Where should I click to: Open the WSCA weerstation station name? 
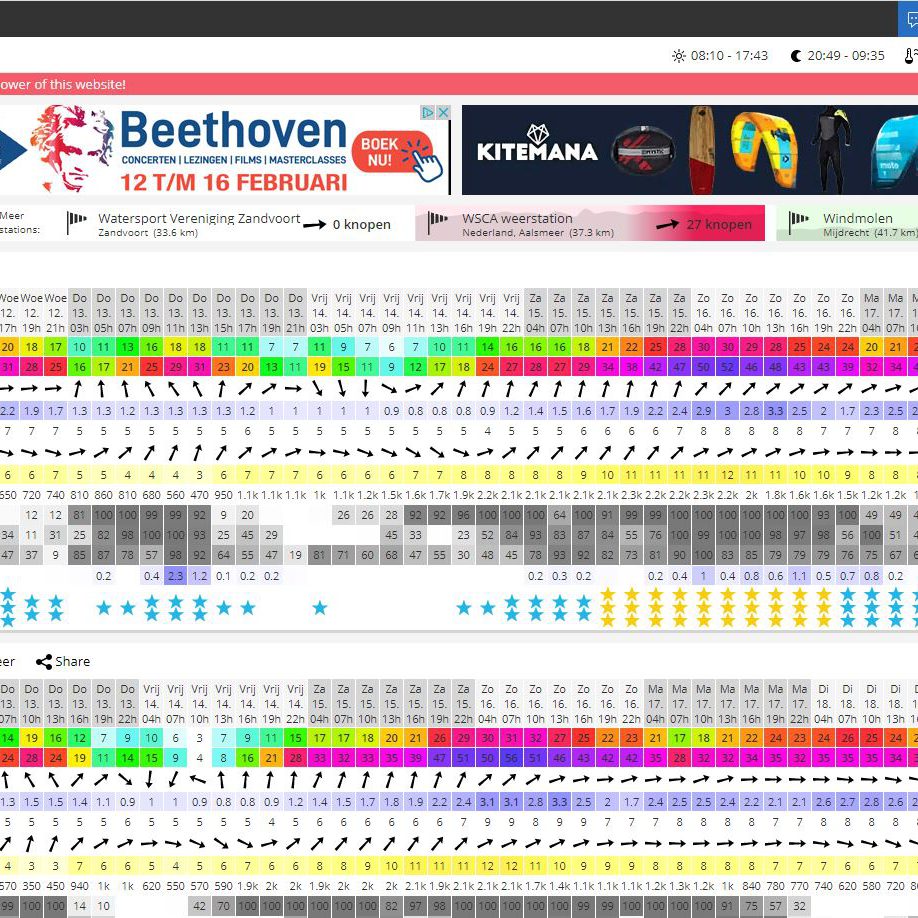pyautogui.click(x=517, y=218)
